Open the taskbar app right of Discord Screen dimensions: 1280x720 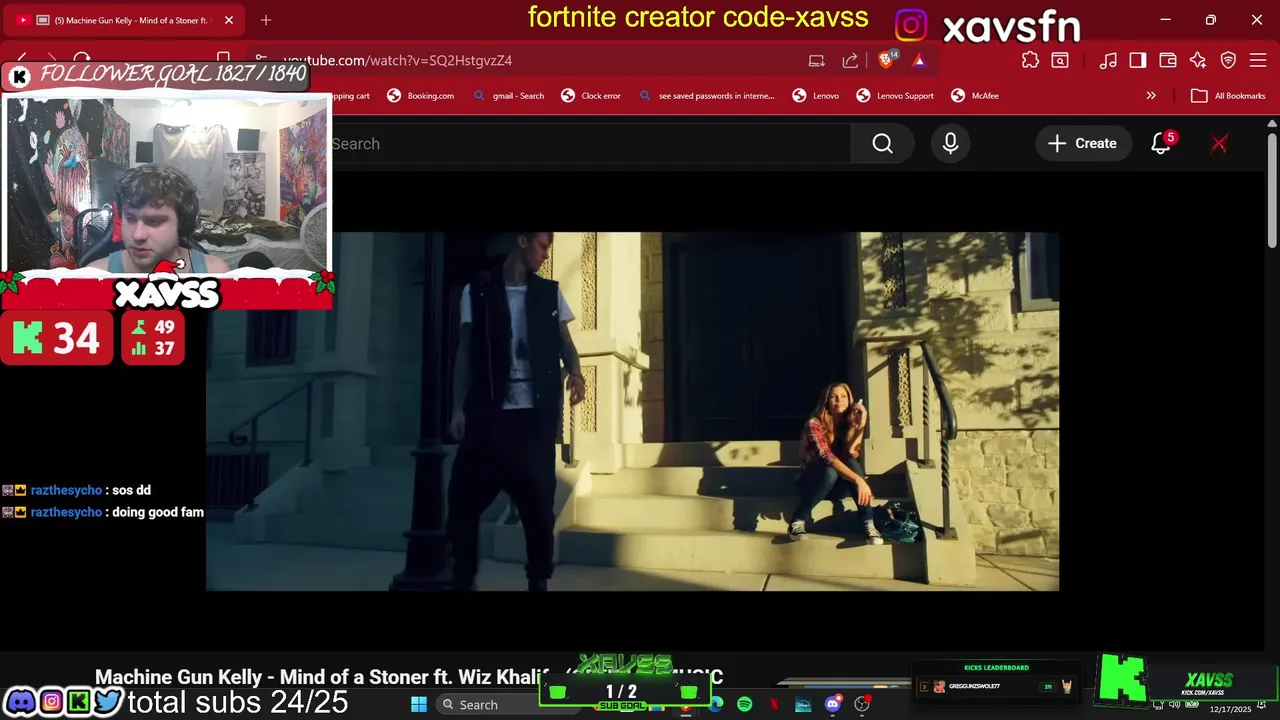point(862,705)
